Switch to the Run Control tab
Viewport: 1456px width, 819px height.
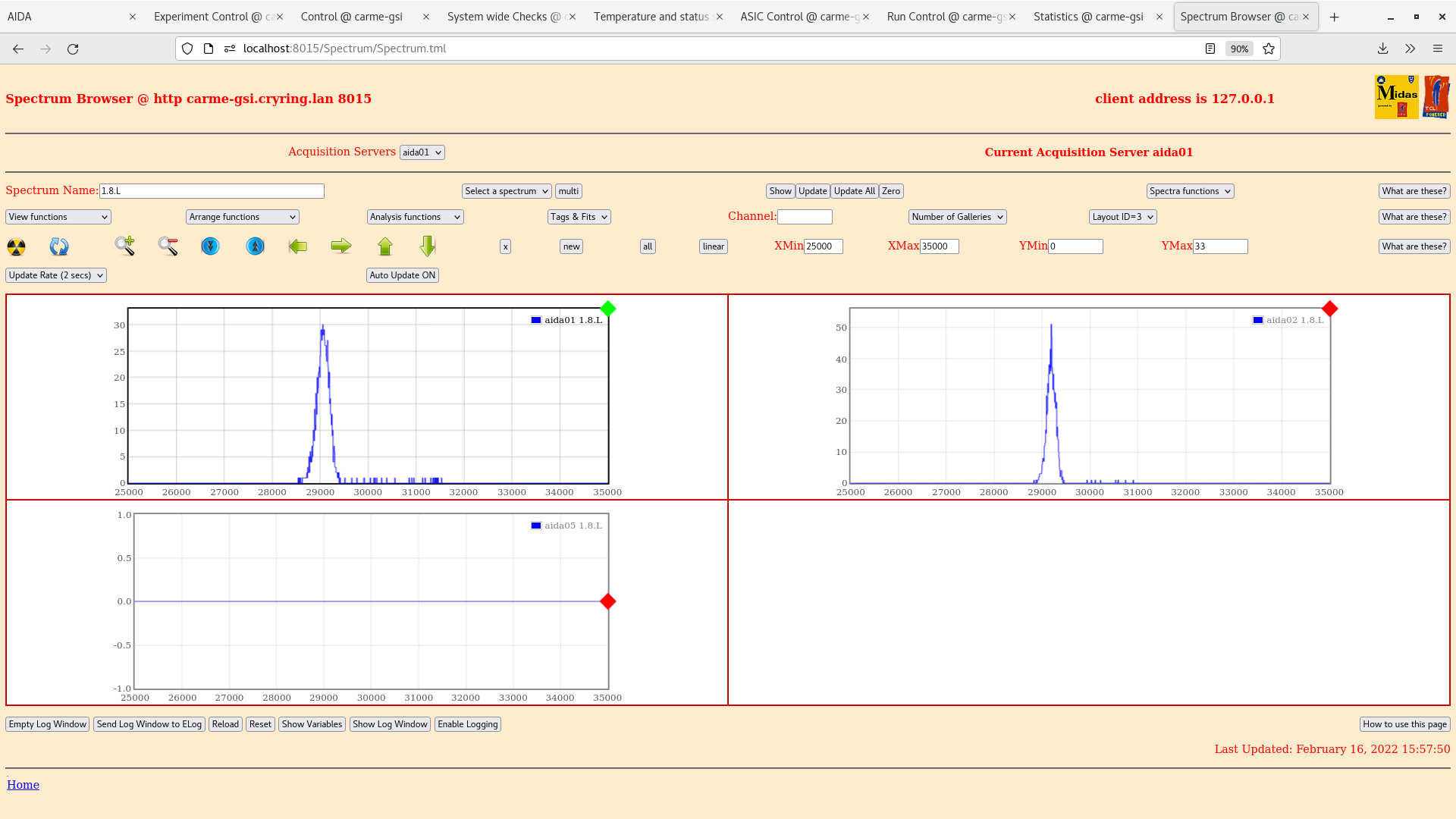tap(945, 17)
